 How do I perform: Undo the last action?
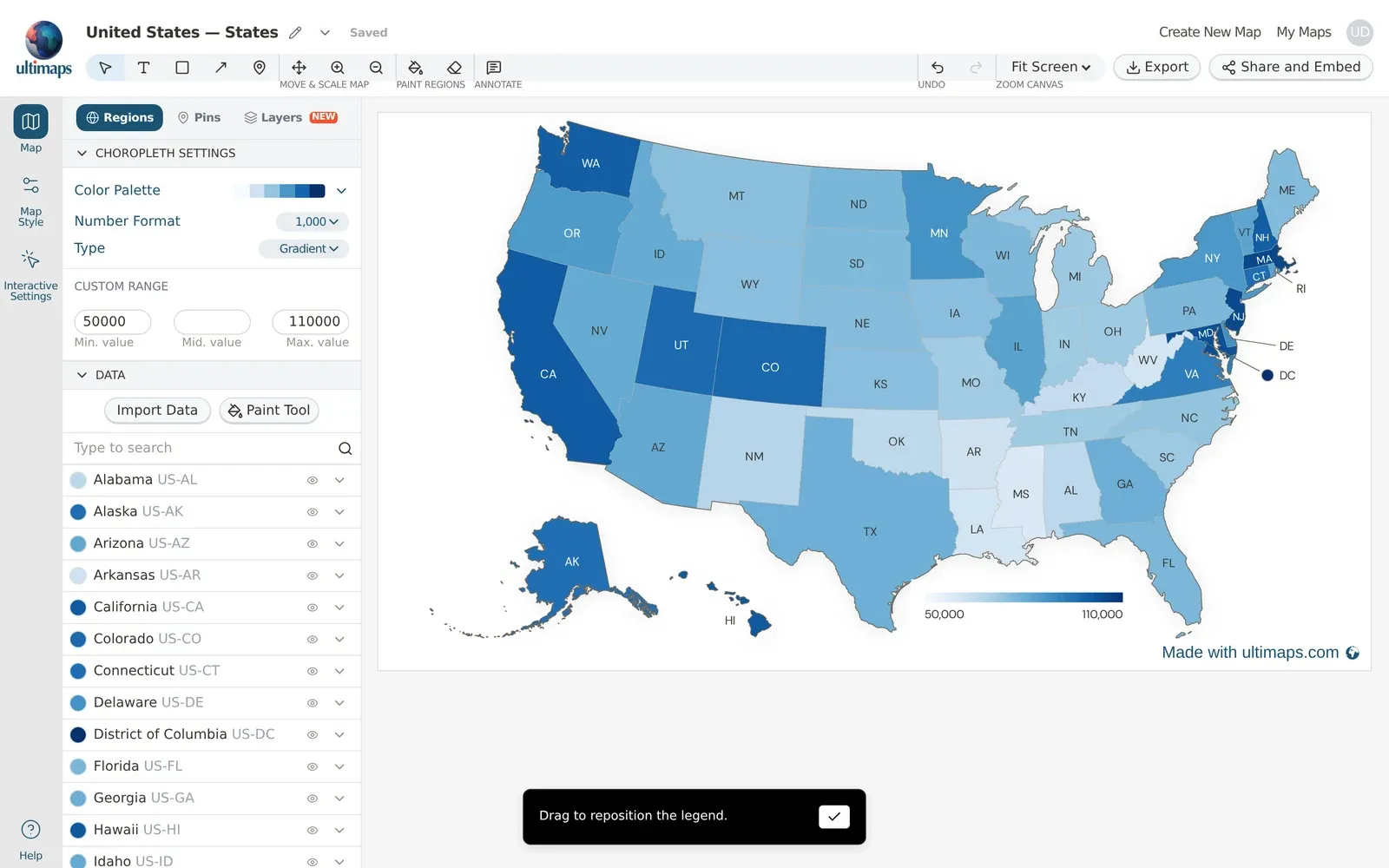click(x=938, y=68)
